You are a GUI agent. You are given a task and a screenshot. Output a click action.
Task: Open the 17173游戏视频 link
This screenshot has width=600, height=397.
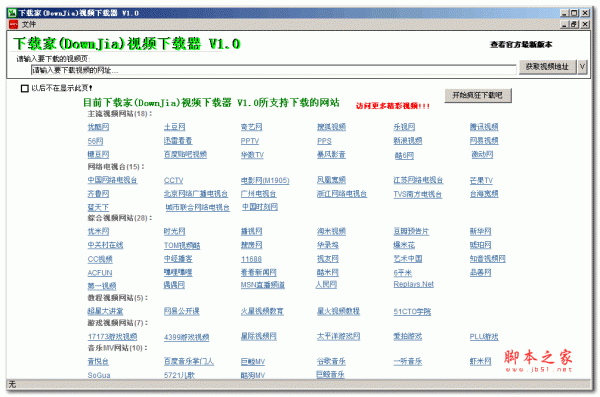tap(112, 337)
